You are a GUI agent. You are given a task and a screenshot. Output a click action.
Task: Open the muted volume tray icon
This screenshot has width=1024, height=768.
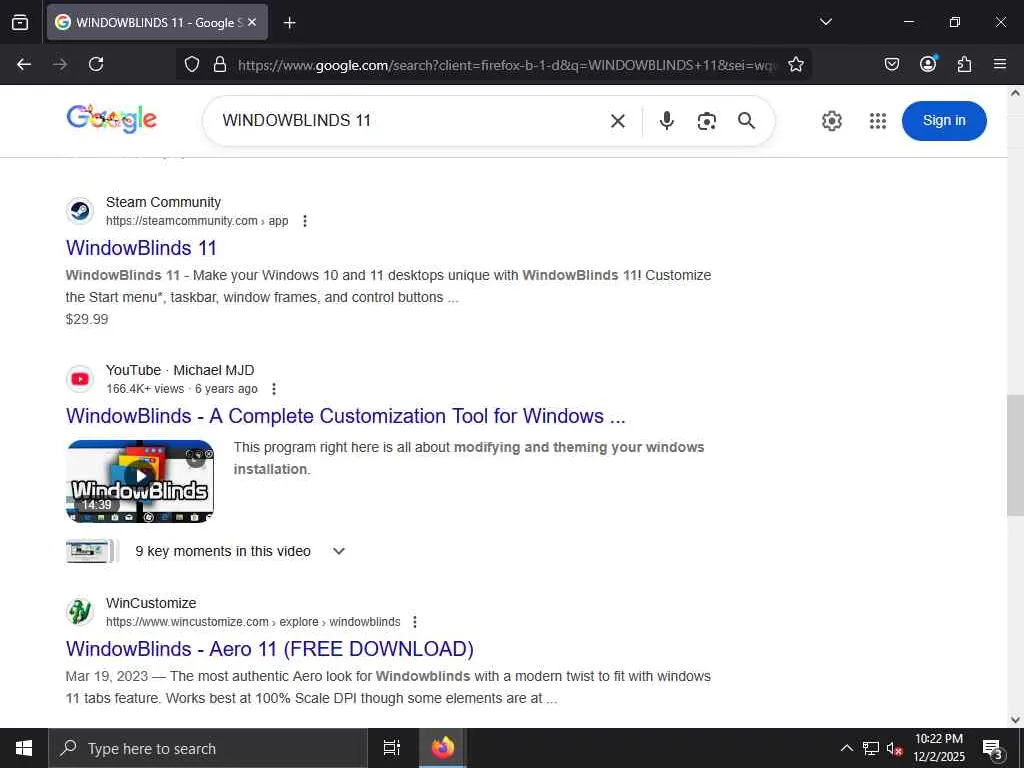(x=894, y=748)
